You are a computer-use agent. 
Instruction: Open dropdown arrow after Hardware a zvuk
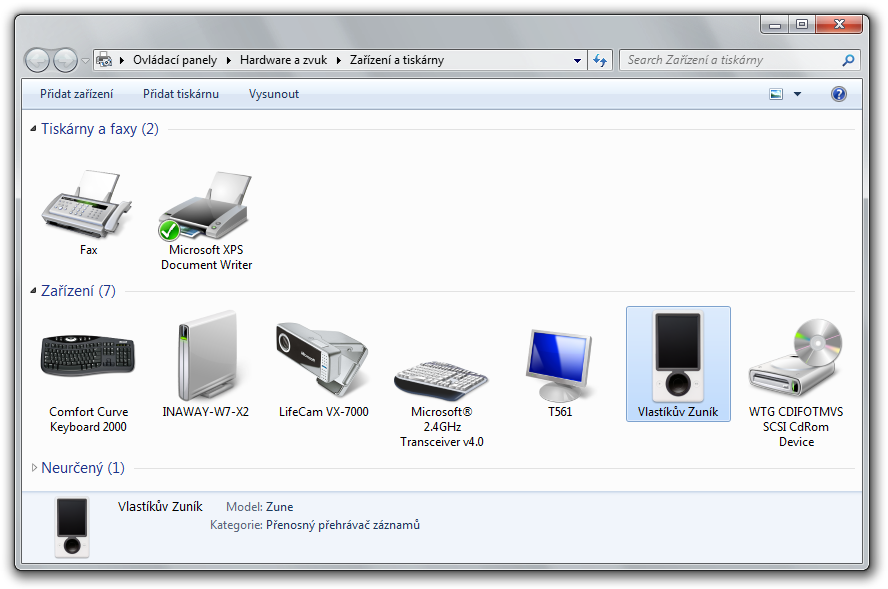(339, 60)
